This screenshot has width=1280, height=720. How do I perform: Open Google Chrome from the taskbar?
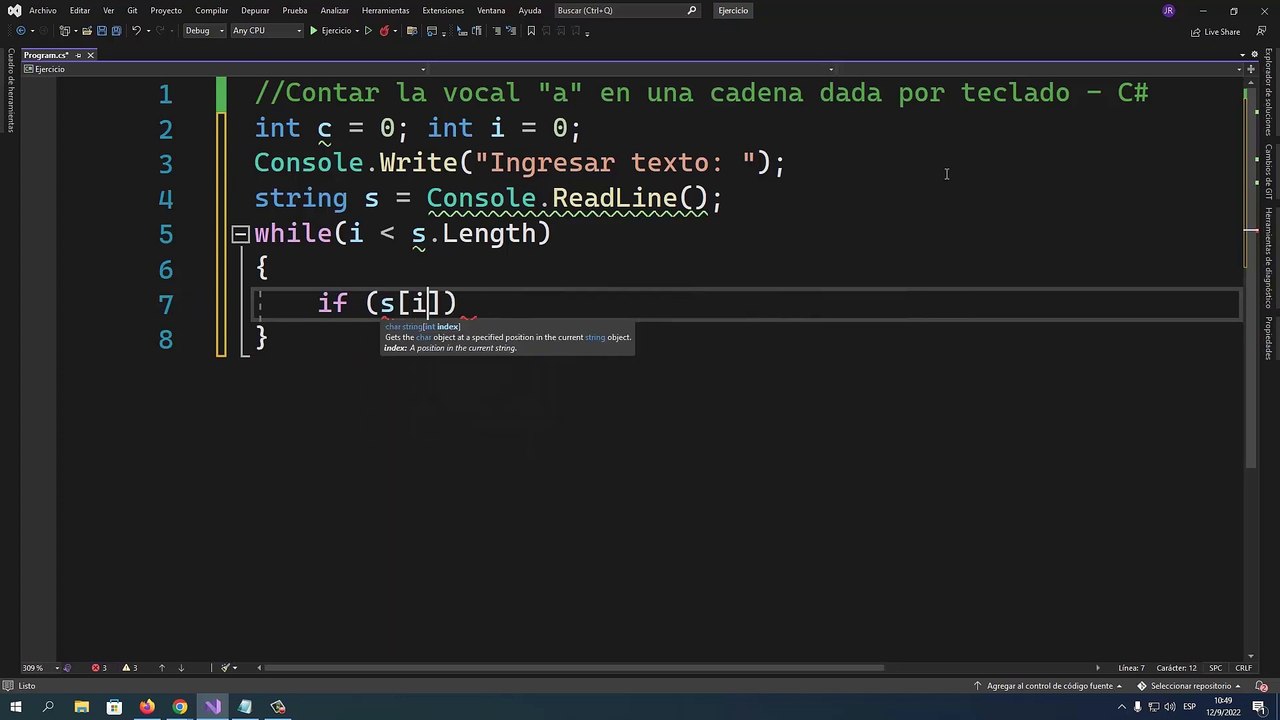click(180, 707)
